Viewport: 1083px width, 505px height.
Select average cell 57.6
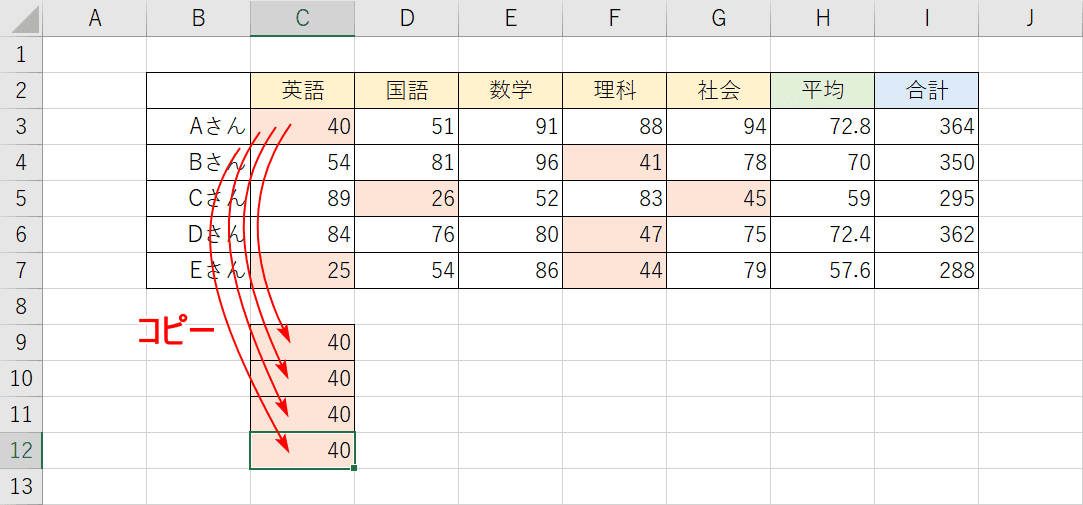click(x=823, y=270)
